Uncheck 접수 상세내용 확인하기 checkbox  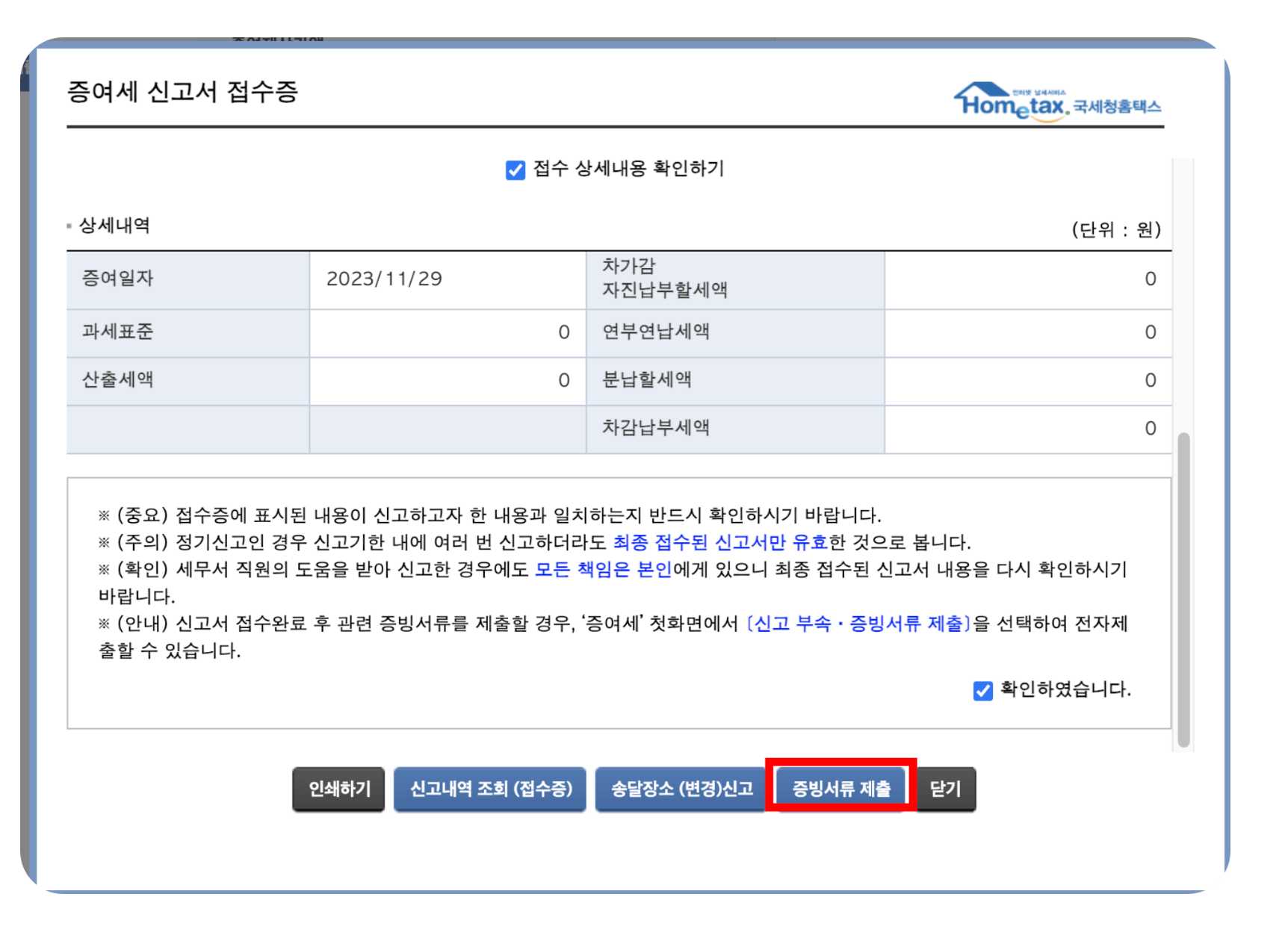515,170
